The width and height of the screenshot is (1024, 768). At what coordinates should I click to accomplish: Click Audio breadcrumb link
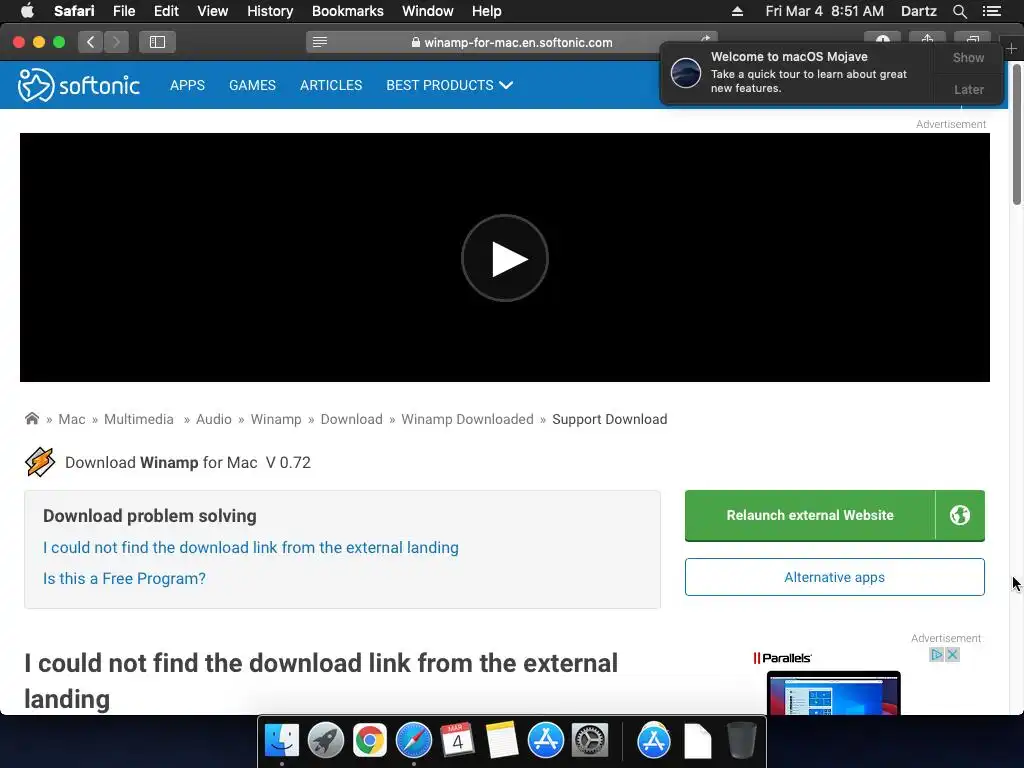point(214,419)
